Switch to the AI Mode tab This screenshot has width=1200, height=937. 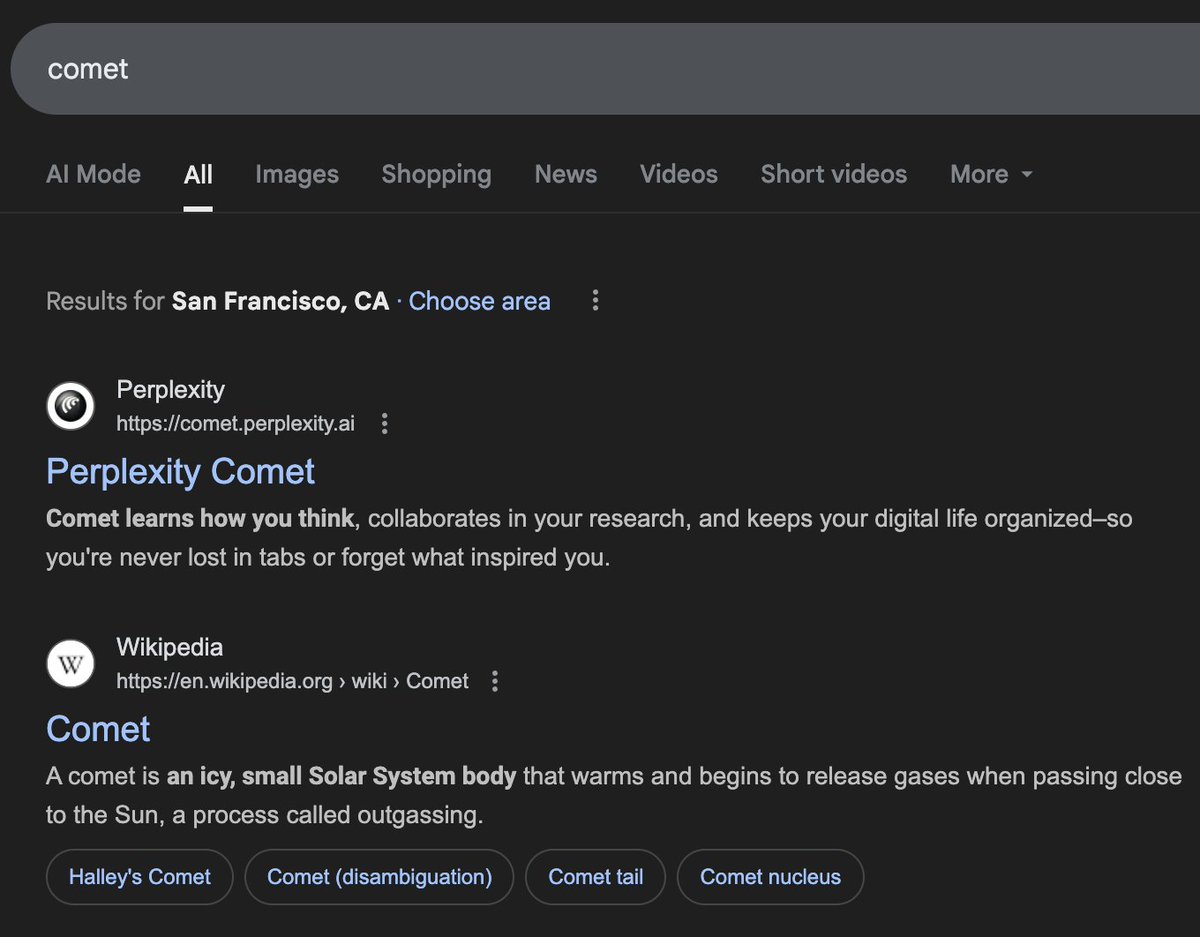[93, 174]
